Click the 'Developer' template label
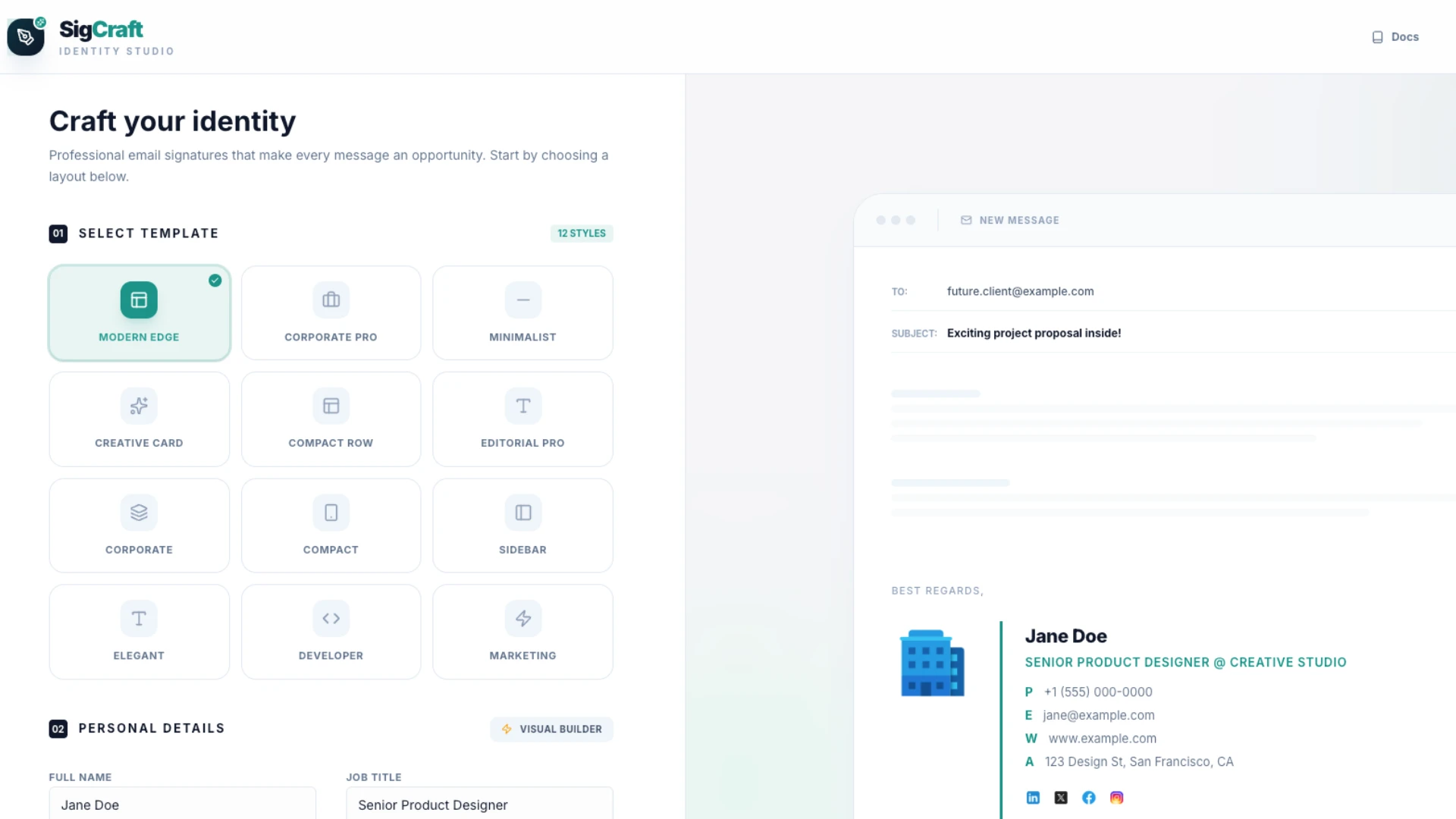 click(x=331, y=656)
